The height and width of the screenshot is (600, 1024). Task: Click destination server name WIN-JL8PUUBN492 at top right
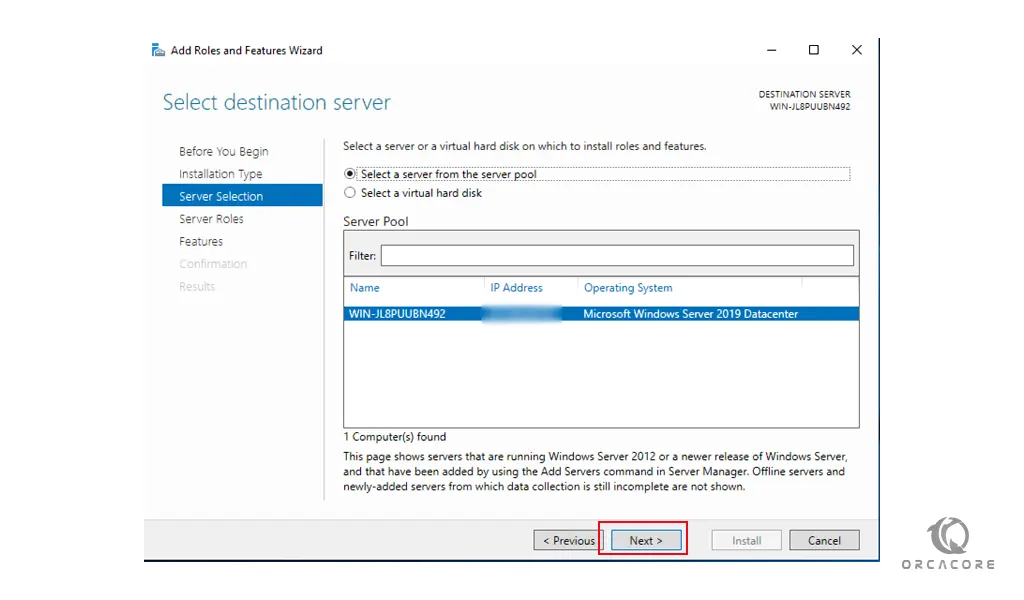(x=810, y=106)
